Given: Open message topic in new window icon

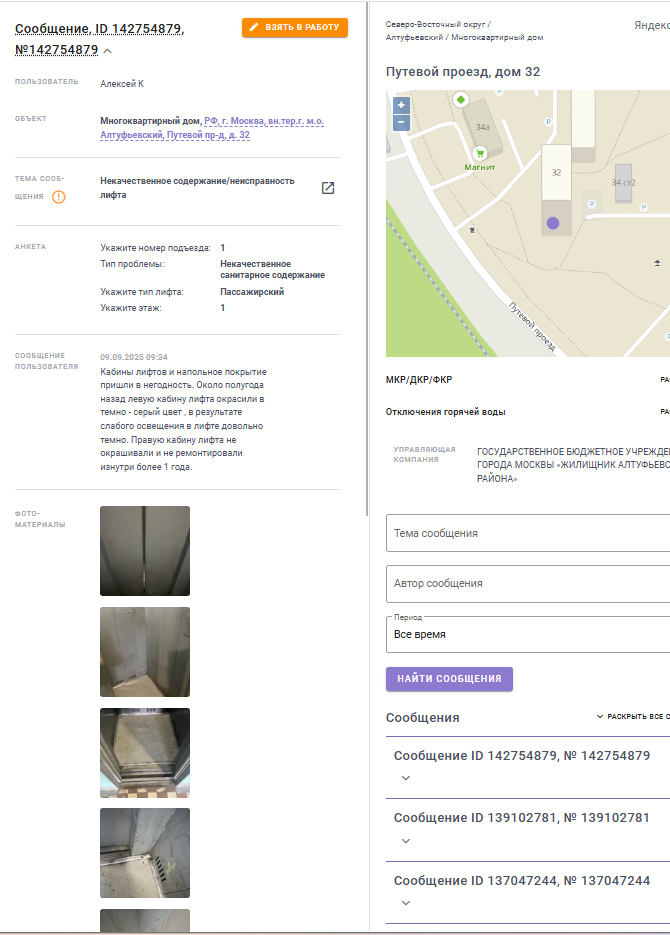Looking at the screenshot, I should click(x=328, y=188).
